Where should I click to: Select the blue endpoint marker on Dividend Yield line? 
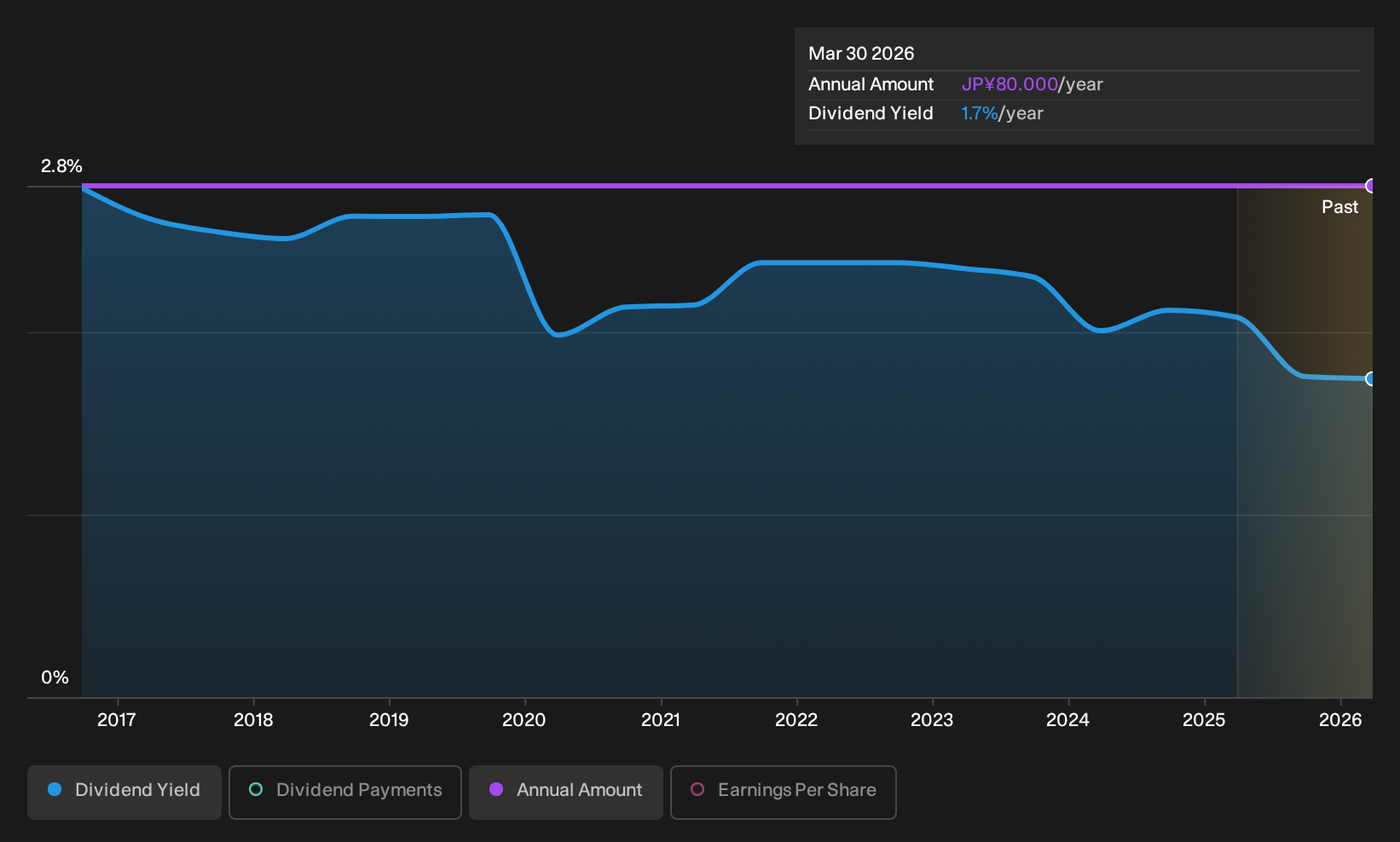1371,379
